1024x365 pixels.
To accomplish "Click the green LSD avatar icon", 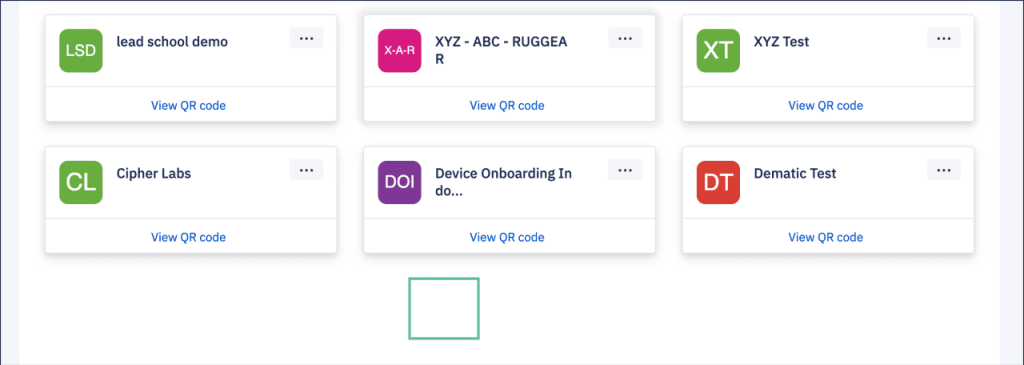I will pyautogui.click(x=81, y=50).
